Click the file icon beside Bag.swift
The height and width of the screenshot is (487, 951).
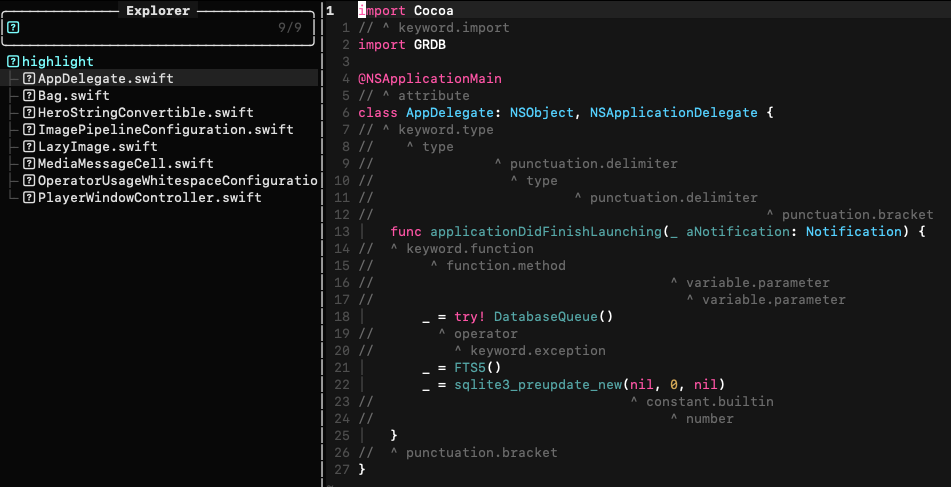point(29,96)
